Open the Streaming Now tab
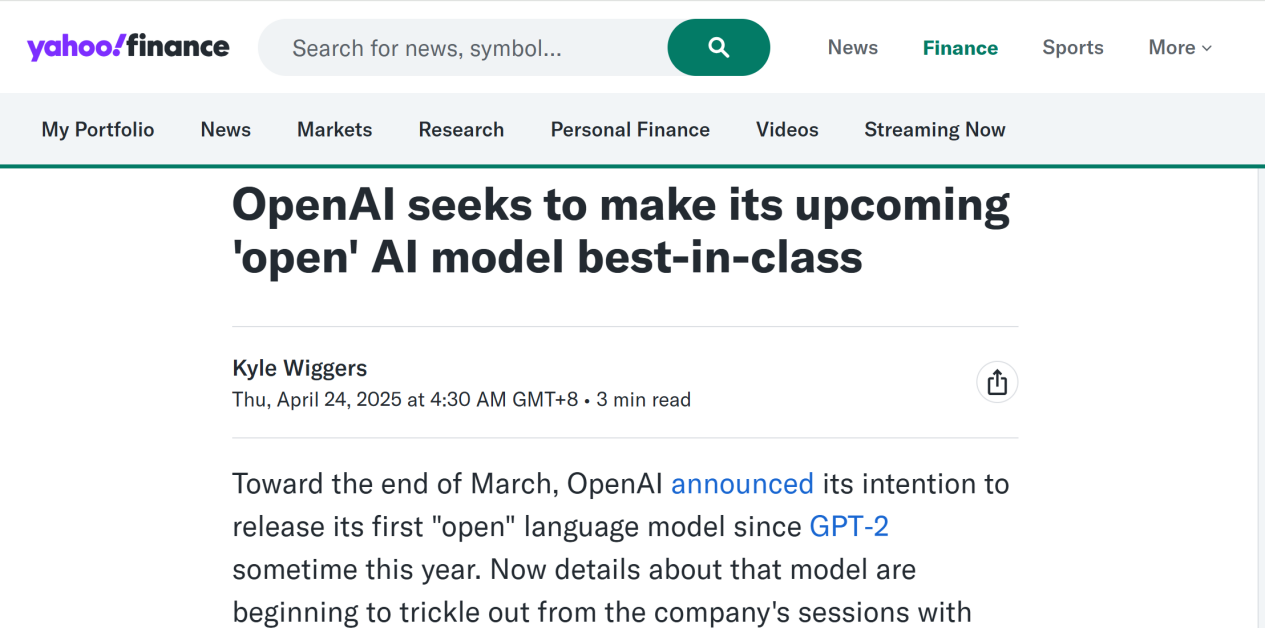Viewport: 1265px width, 628px height. pyautogui.click(x=935, y=130)
